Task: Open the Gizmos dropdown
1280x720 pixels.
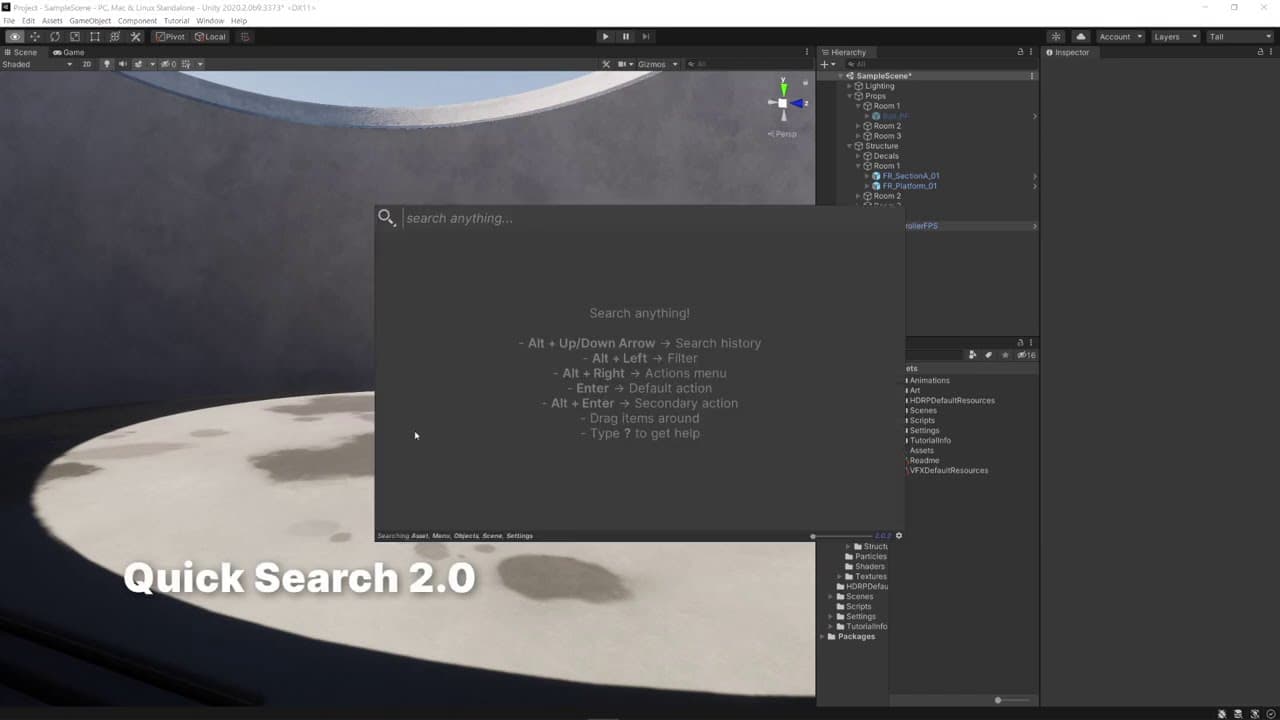Action: tap(659, 64)
